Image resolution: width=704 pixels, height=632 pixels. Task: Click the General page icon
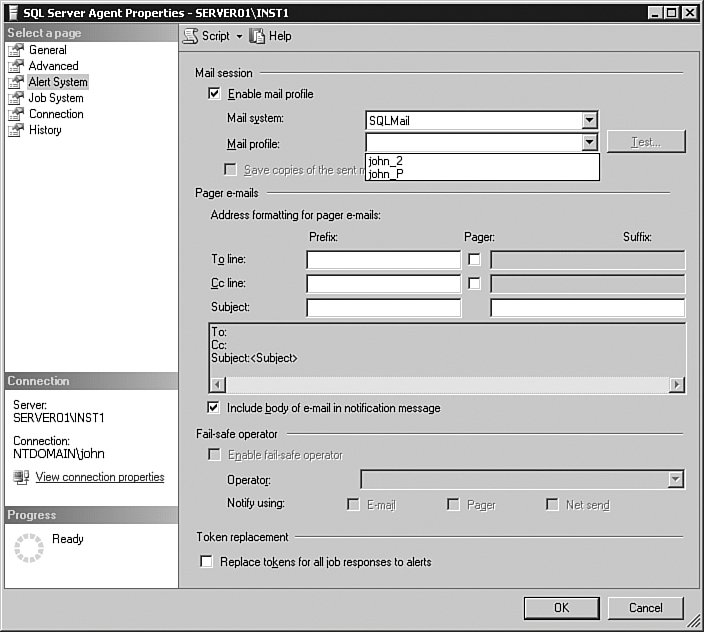click(x=16, y=50)
